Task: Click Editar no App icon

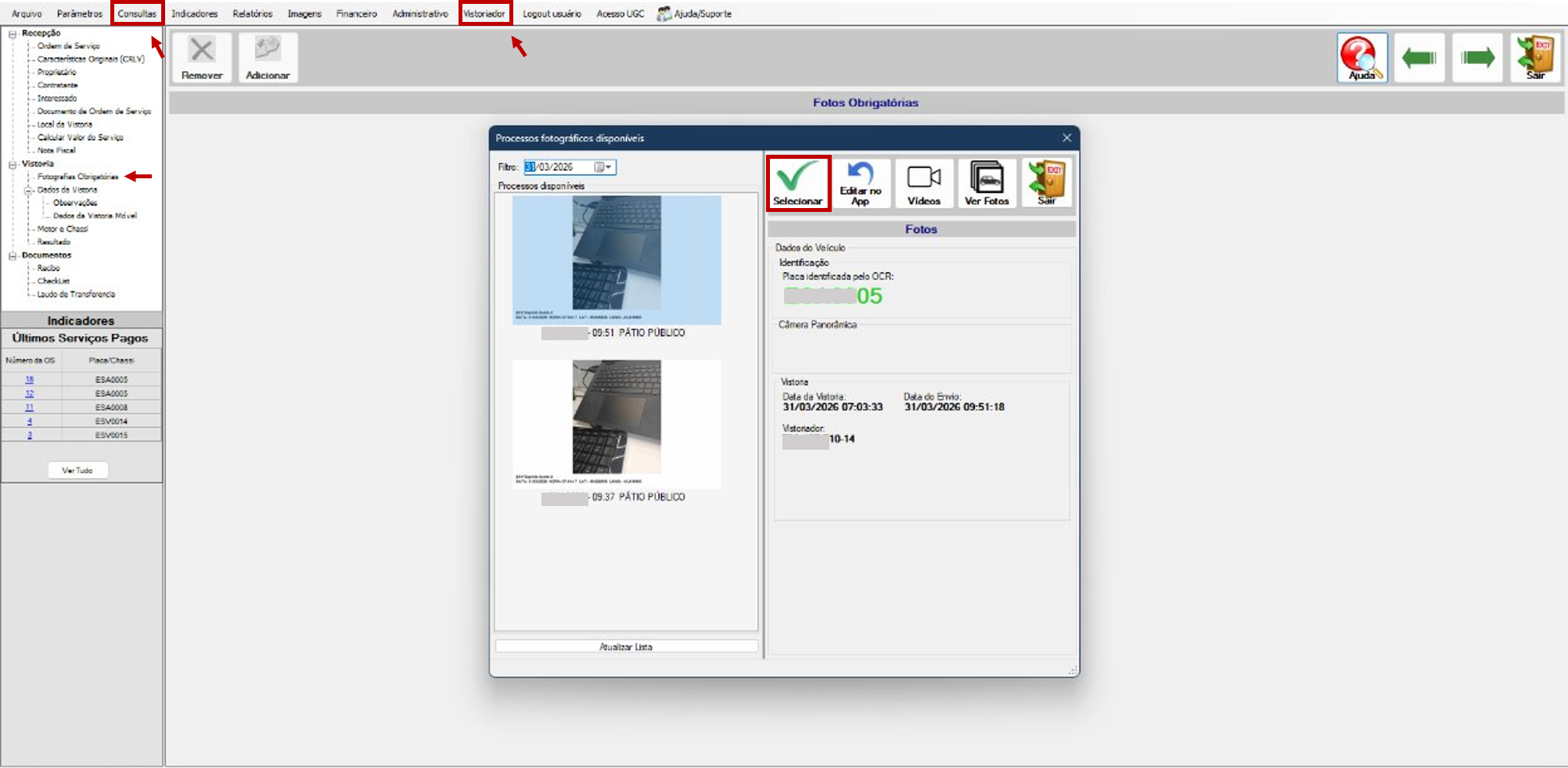Action: (x=861, y=183)
